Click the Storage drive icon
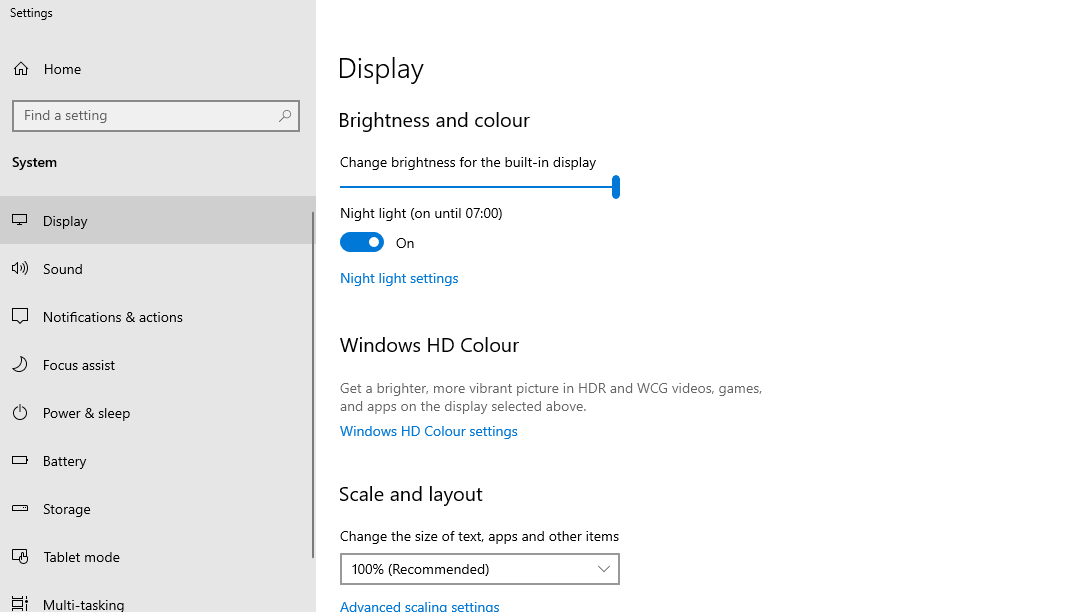Viewport: 1069px width, 612px height. point(20,508)
